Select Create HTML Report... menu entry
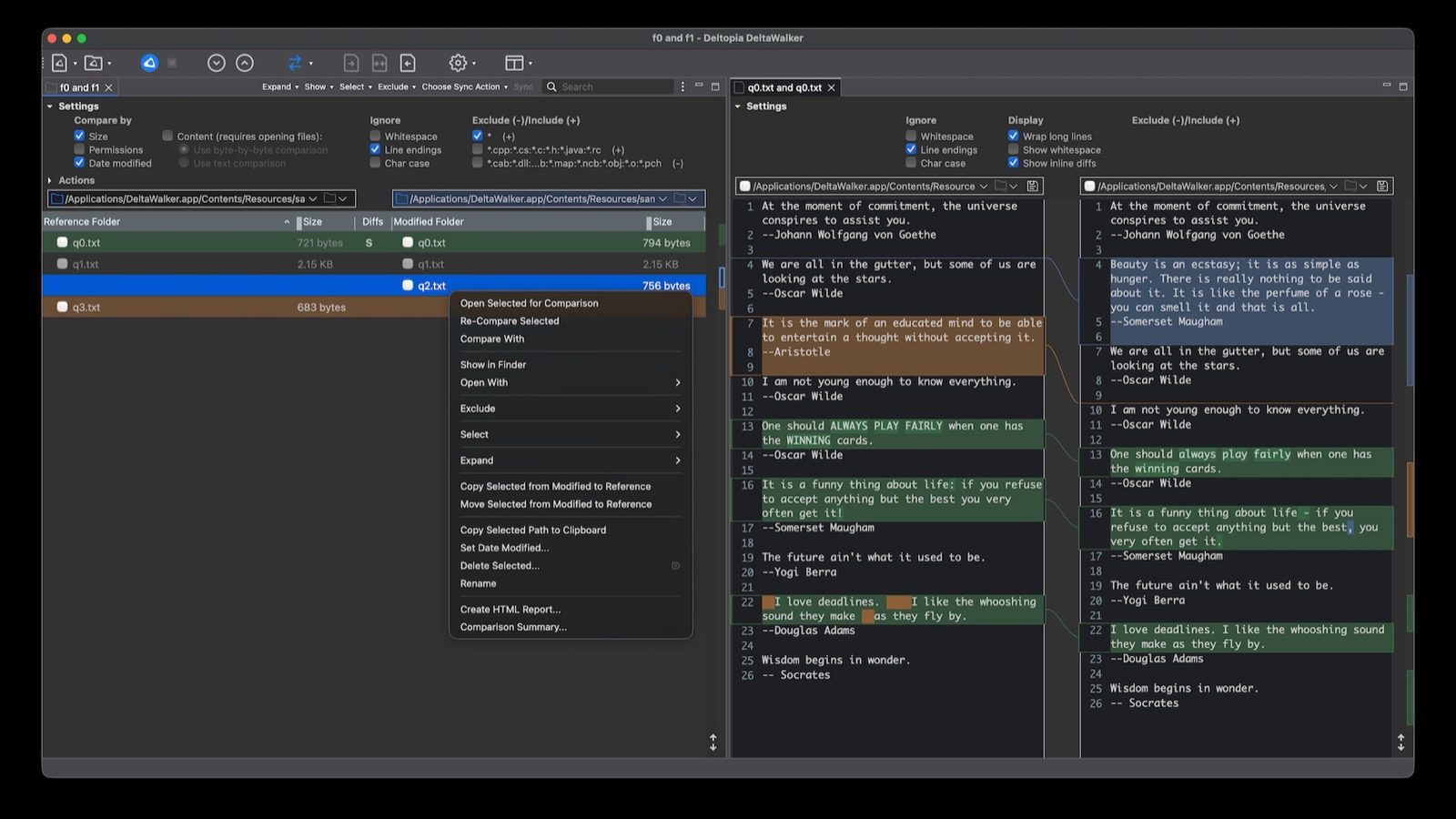The image size is (1456, 819). pos(571,610)
